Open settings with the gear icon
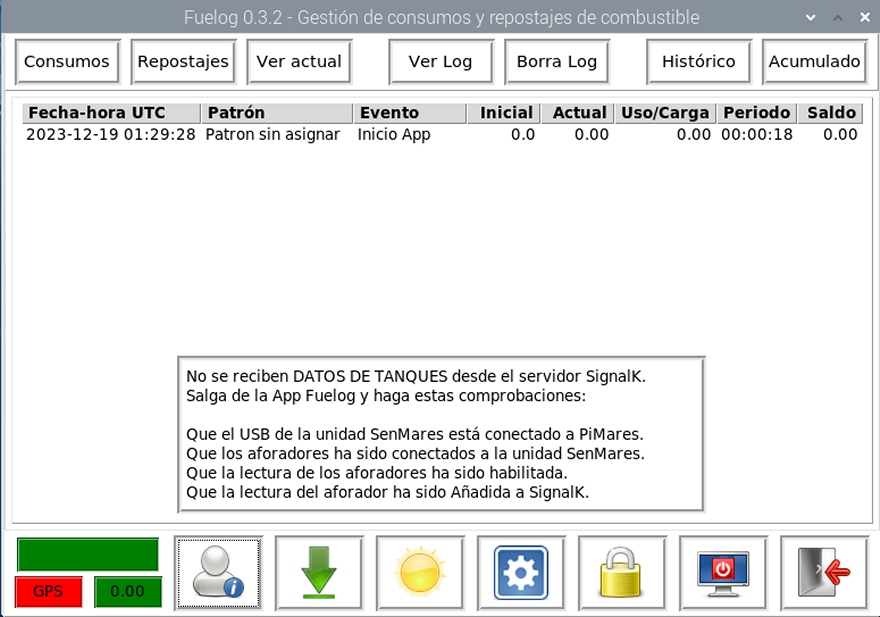The height and width of the screenshot is (617, 880). coord(521,573)
